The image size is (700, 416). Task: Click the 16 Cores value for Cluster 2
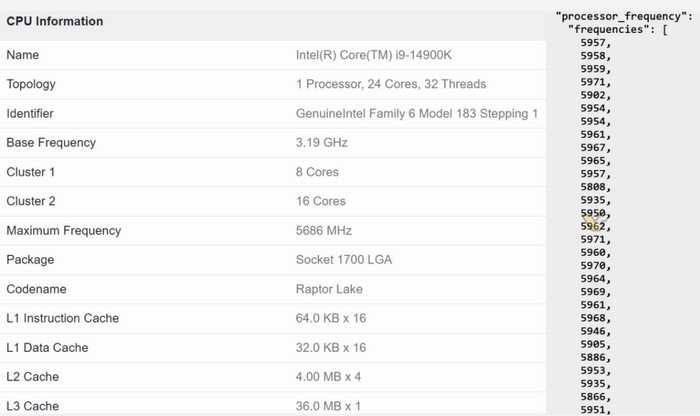click(x=321, y=201)
